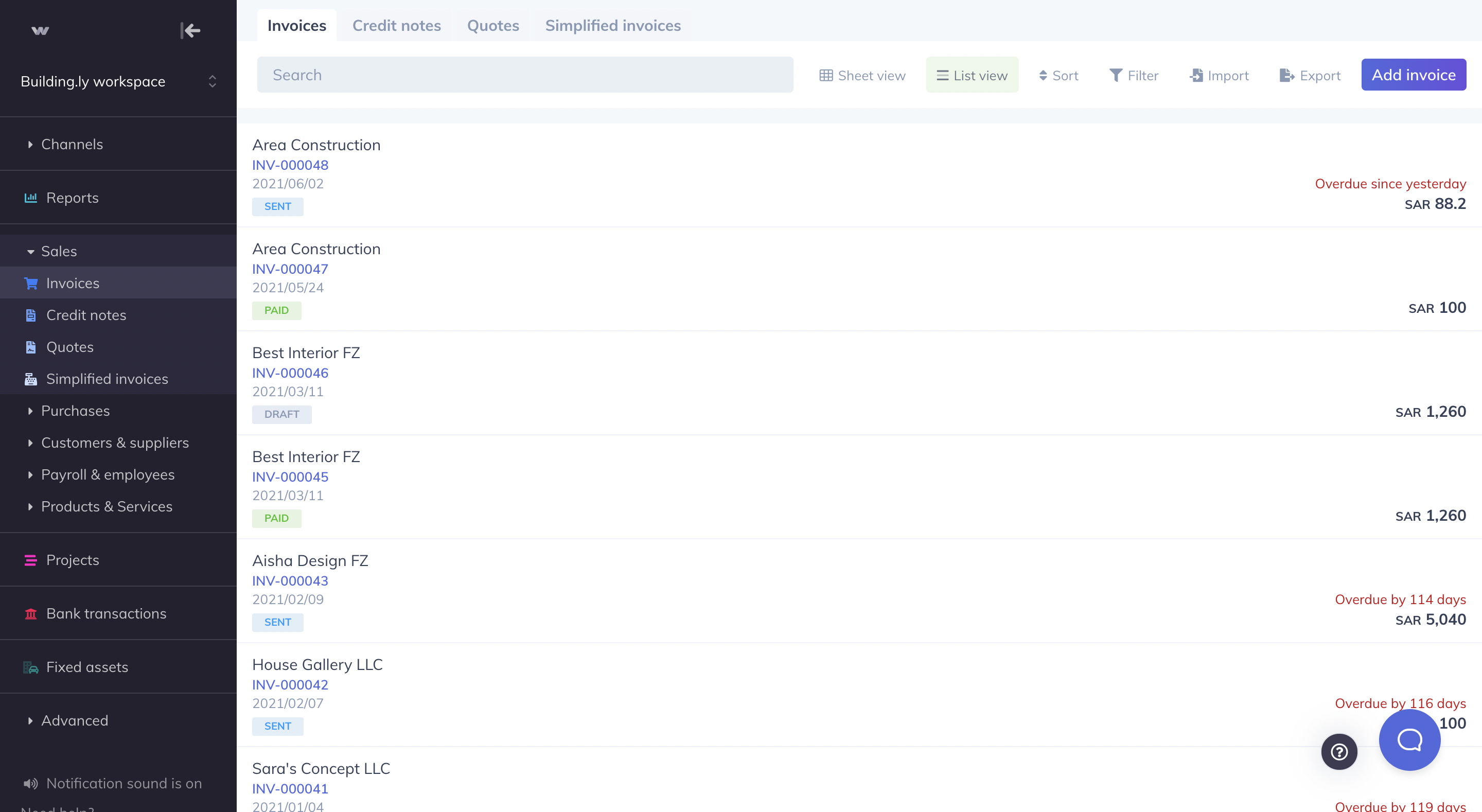
Task: Collapse the Sales sidebar group
Action: tap(59, 252)
